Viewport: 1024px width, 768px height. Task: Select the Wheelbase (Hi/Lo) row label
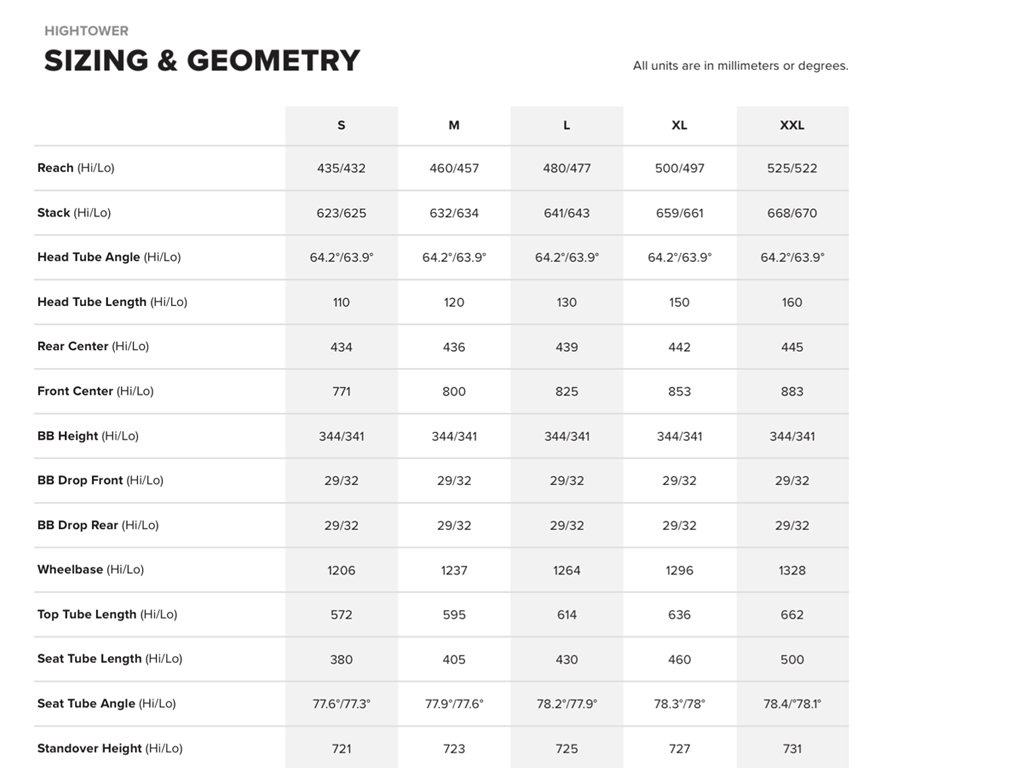tap(90, 570)
